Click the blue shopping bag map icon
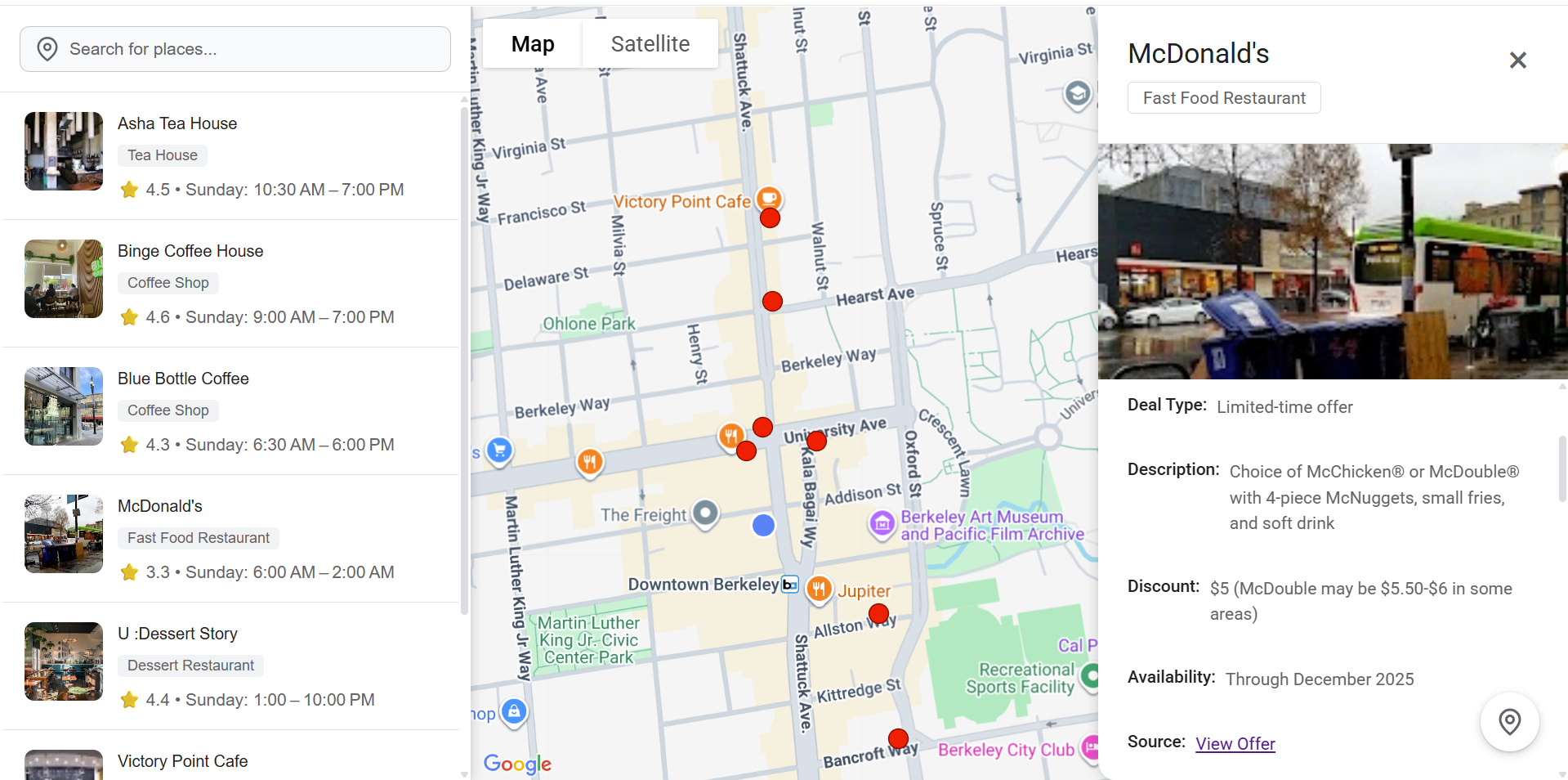 [514, 711]
